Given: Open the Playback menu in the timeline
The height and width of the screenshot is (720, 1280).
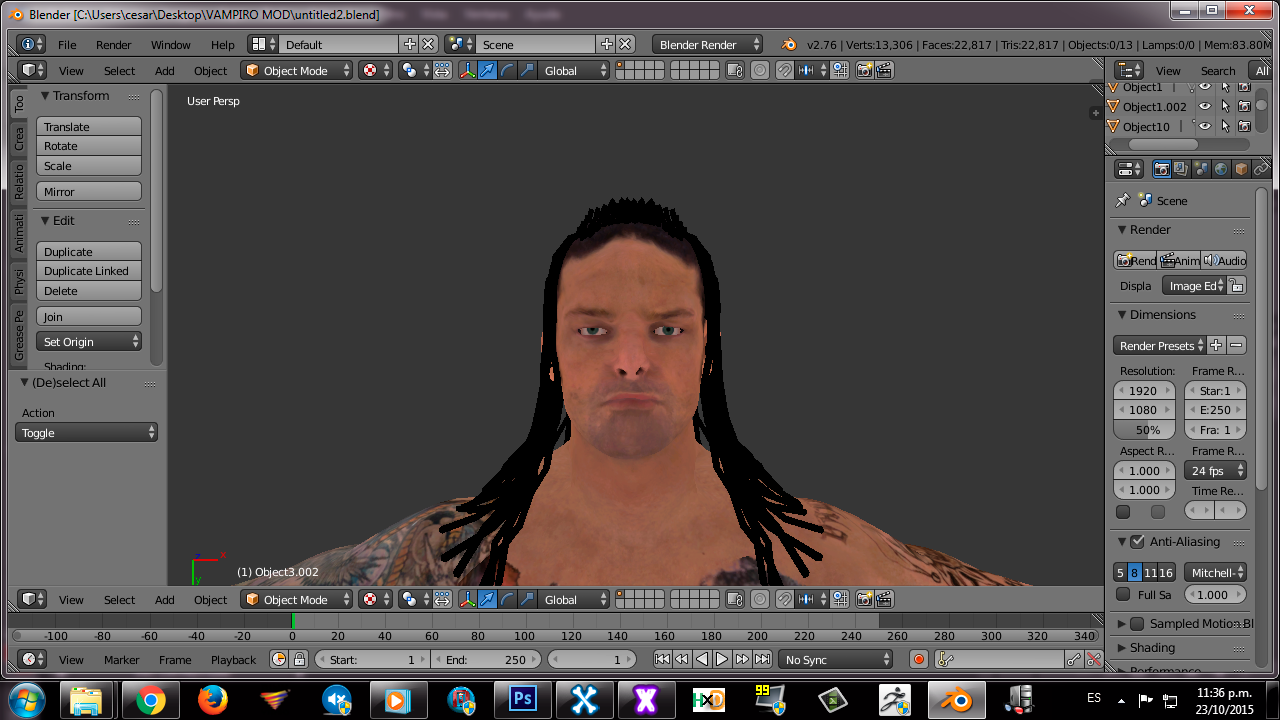Looking at the screenshot, I should click(233, 659).
